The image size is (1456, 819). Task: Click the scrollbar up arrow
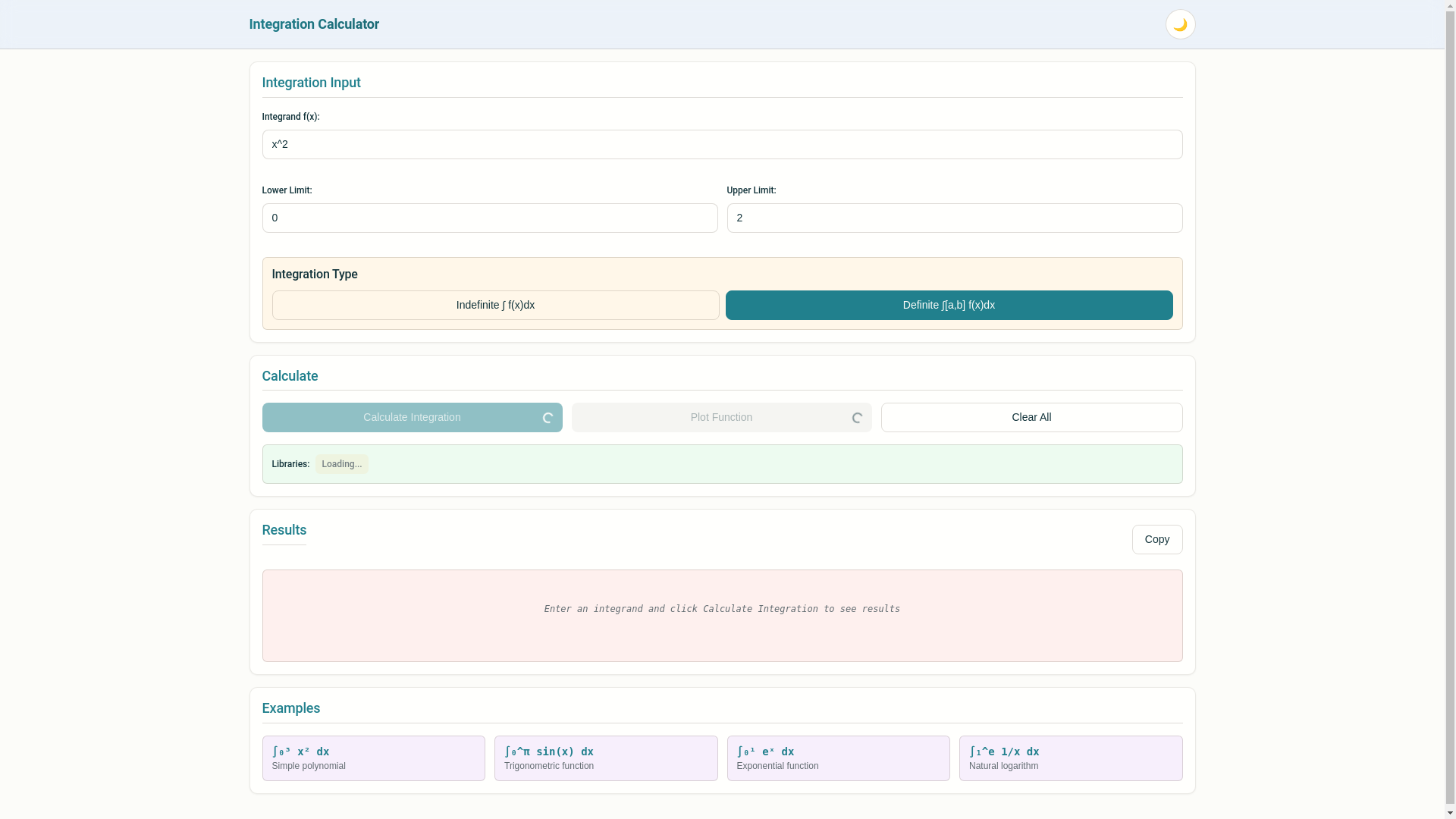tap(1450, 6)
